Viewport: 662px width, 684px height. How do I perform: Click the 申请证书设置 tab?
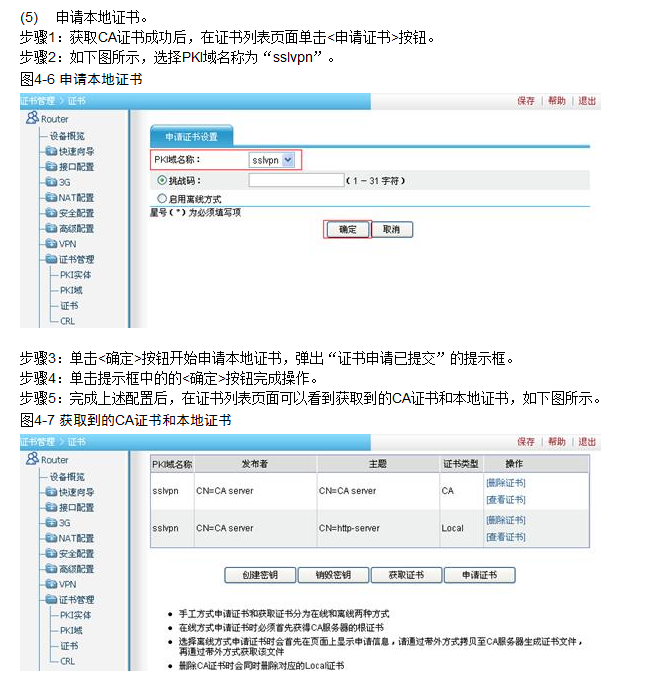coord(191,137)
